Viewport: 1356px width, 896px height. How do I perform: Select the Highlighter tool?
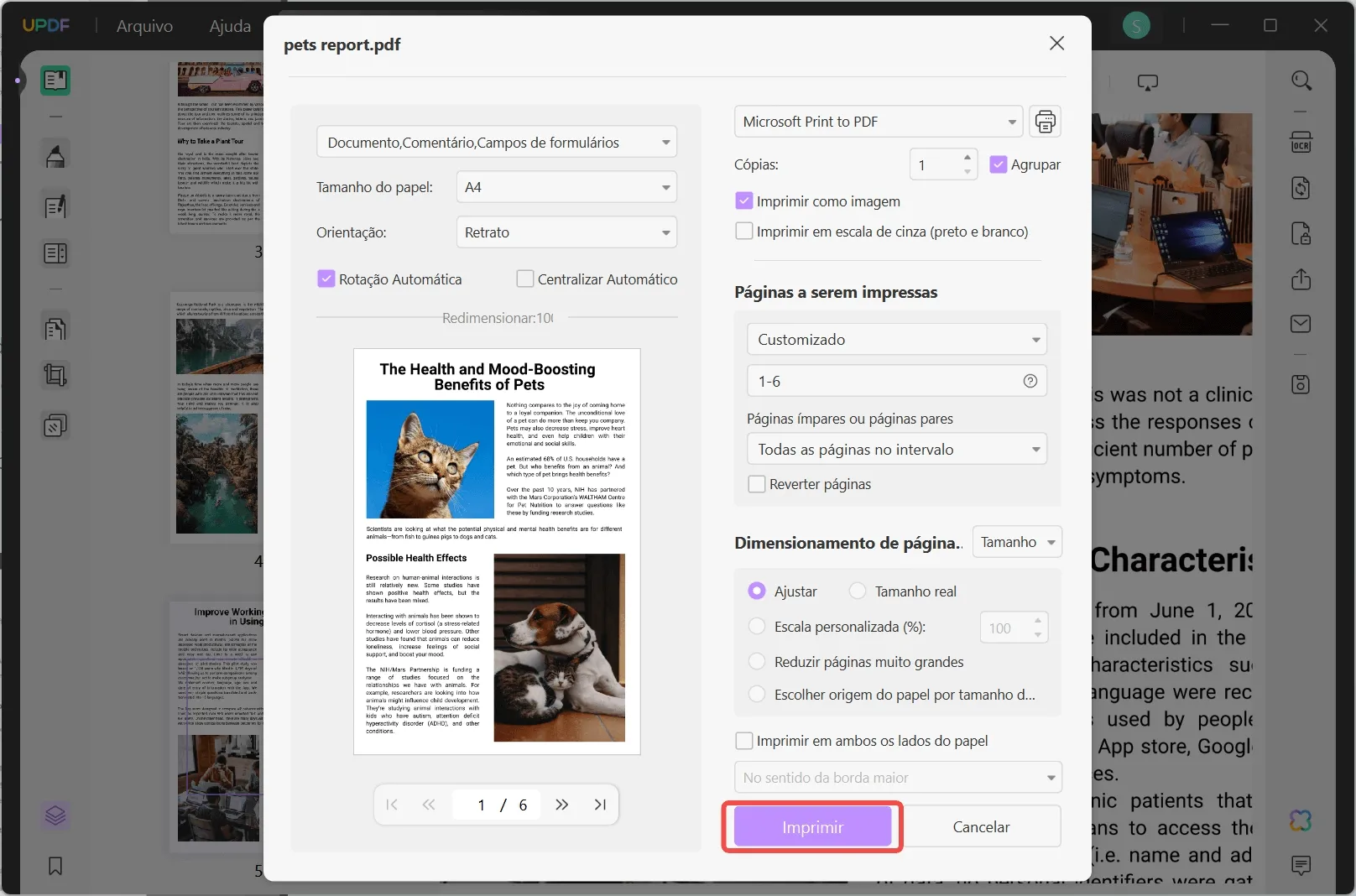55,154
